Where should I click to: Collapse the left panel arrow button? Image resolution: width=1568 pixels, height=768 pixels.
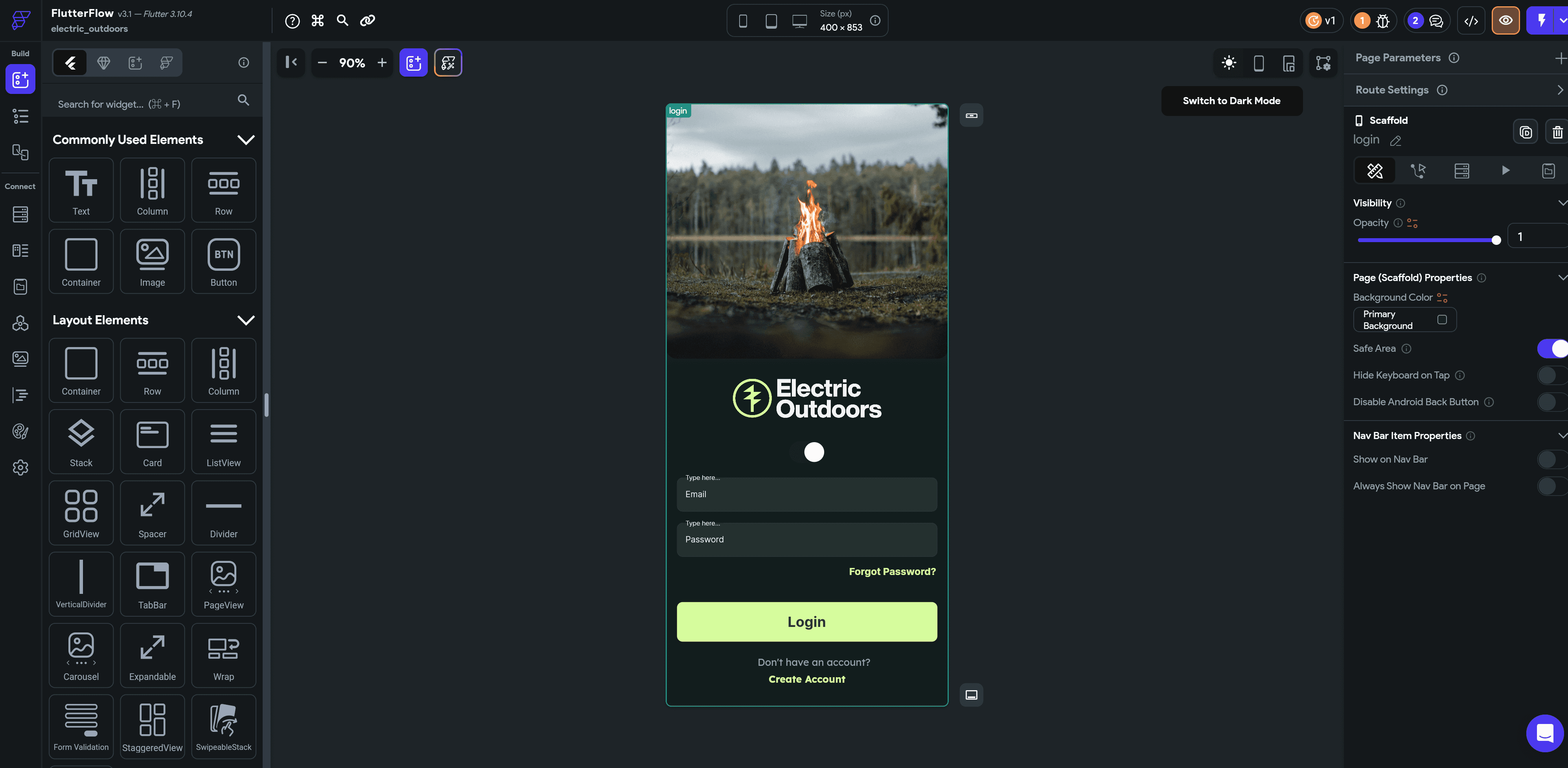coord(292,62)
